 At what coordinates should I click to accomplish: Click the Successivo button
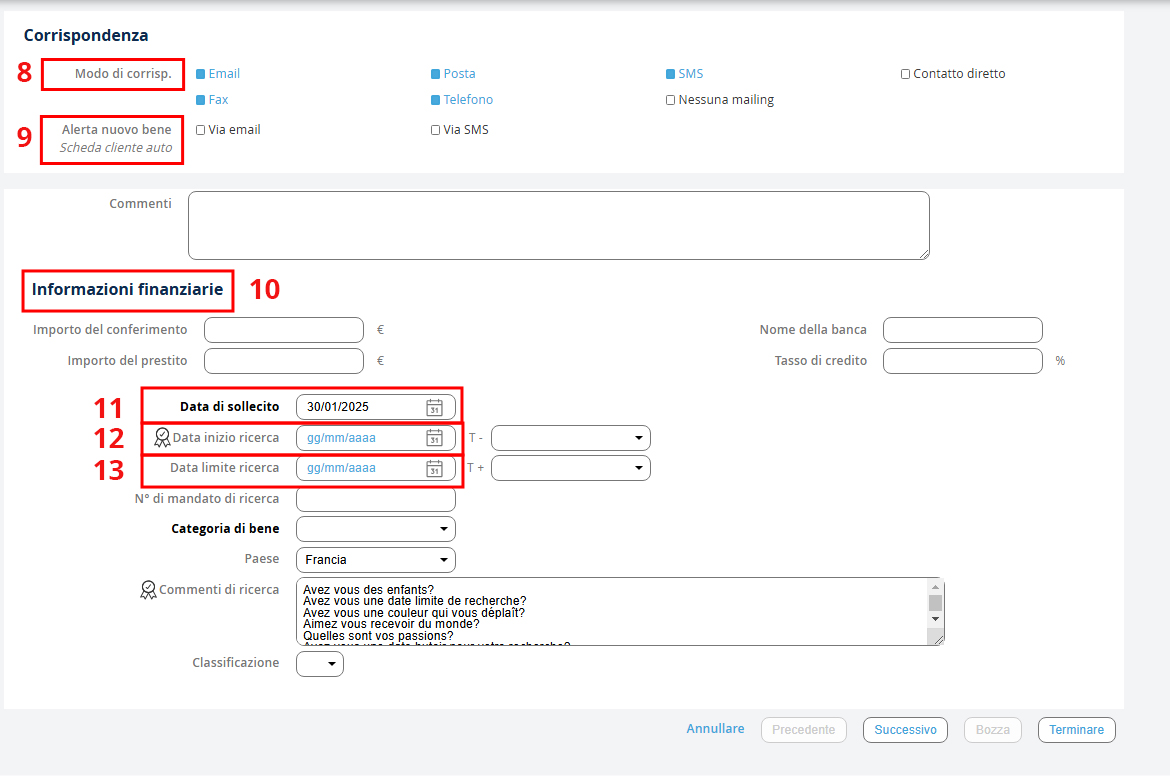click(x=905, y=730)
